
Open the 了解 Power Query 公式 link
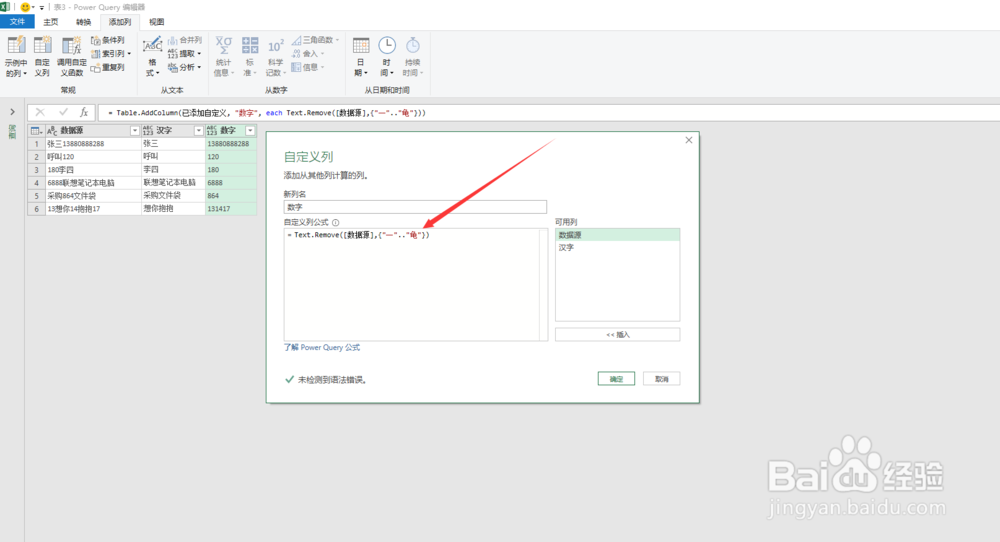tap(322, 348)
